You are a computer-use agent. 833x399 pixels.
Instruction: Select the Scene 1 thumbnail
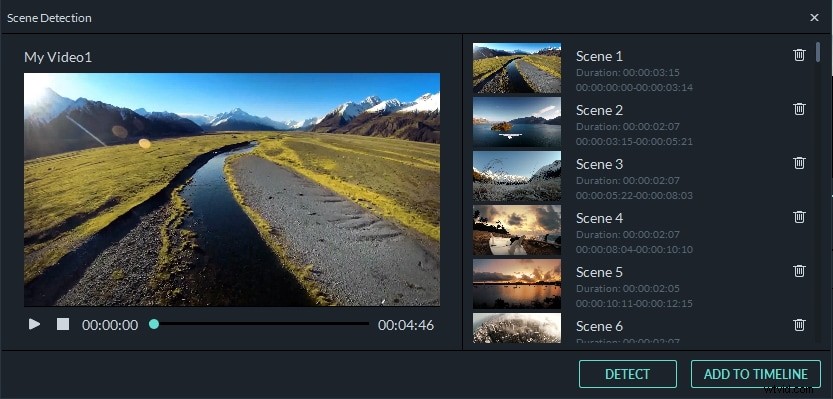(x=517, y=68)
